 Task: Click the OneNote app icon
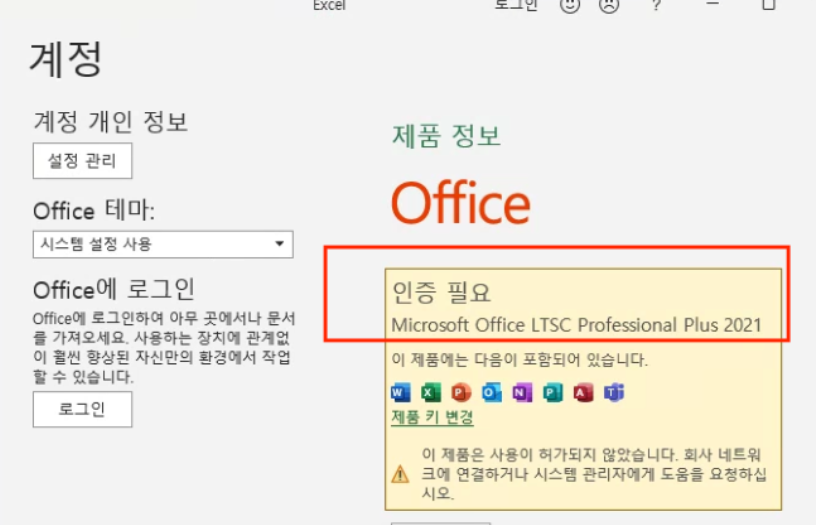coord(522,392)
